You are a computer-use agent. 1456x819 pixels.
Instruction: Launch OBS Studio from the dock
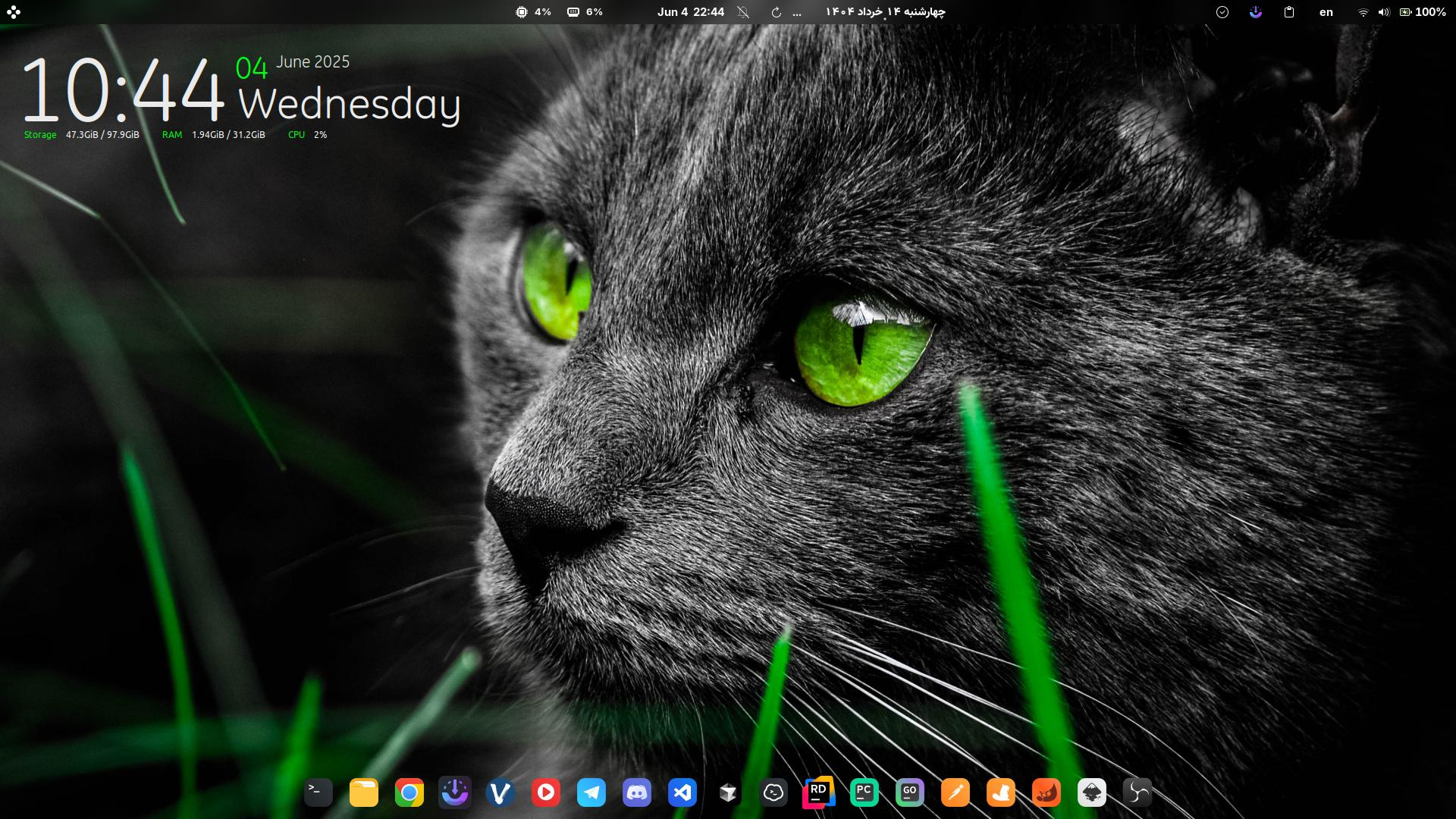tap(1137, 792)
